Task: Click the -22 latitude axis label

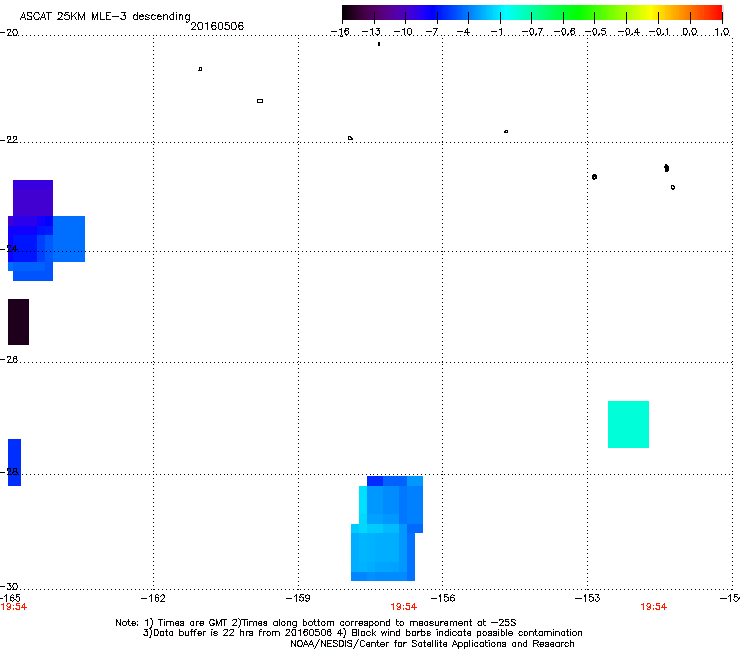Action: point(9,140)
